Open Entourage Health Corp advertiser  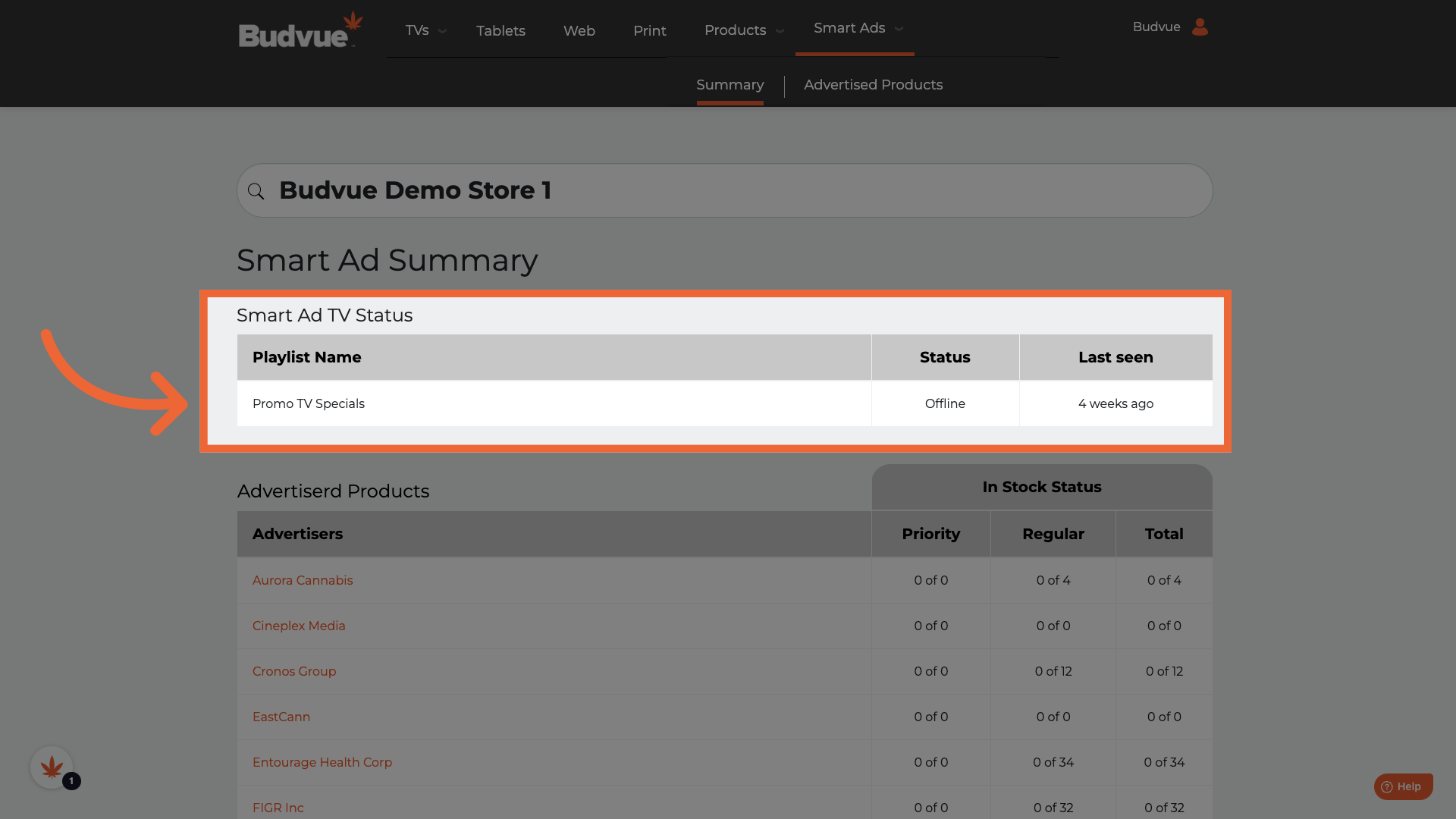[x=322, y=762]
